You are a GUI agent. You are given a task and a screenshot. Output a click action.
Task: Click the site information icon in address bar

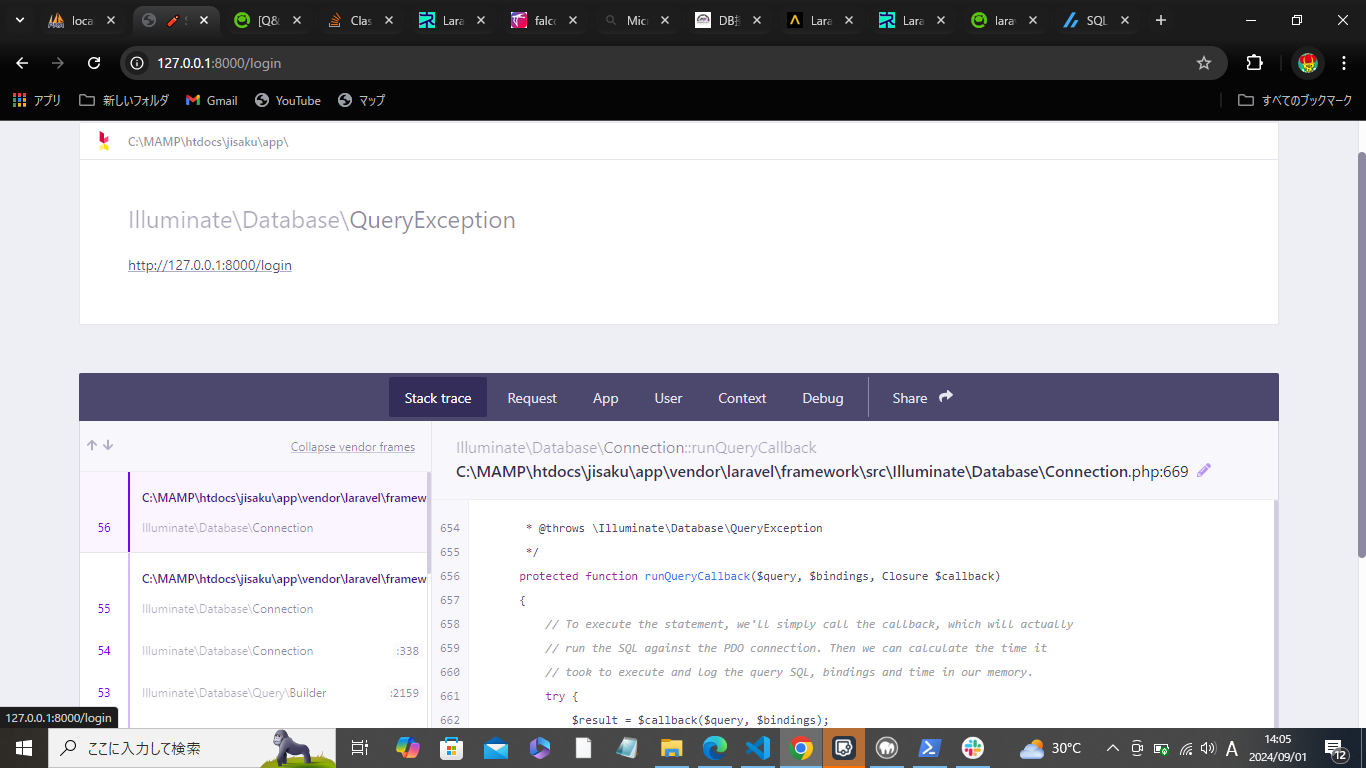[139, 63]
